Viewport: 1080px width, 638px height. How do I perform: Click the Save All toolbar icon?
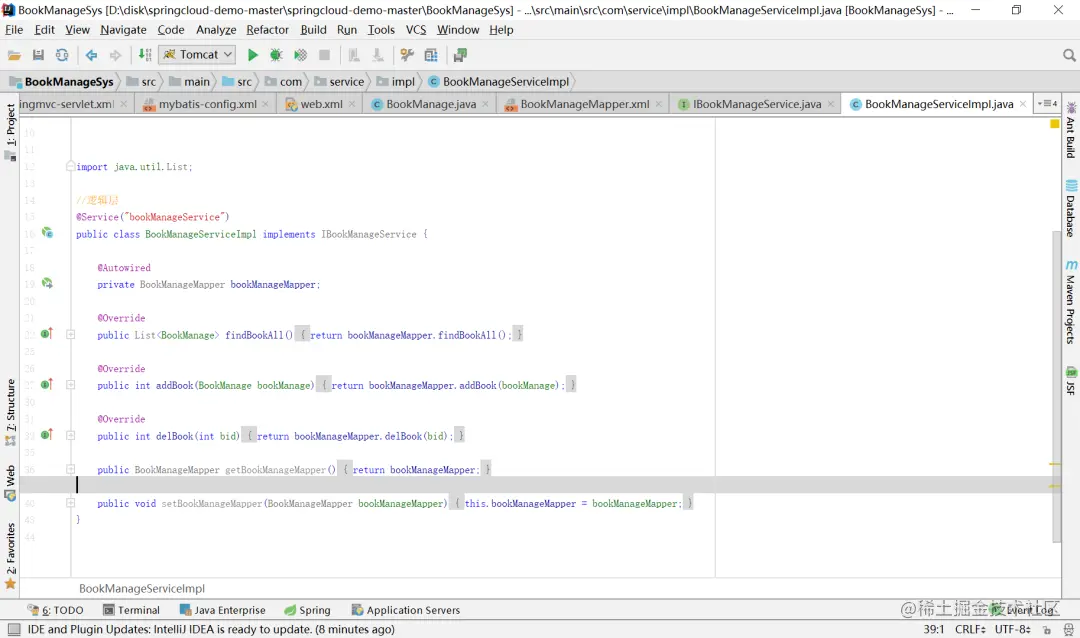39,55
